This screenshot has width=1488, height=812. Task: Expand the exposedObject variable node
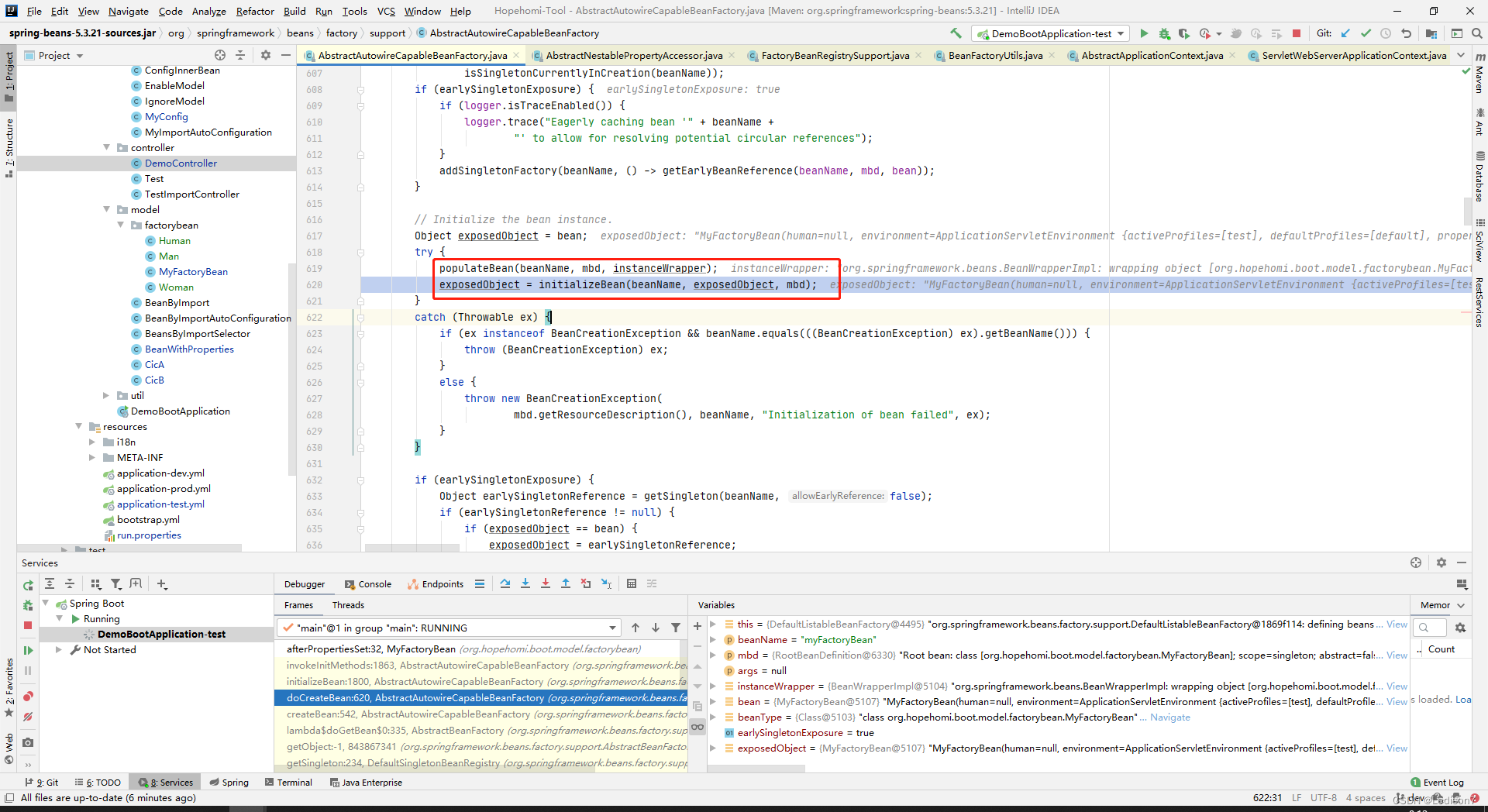[713, 748]
